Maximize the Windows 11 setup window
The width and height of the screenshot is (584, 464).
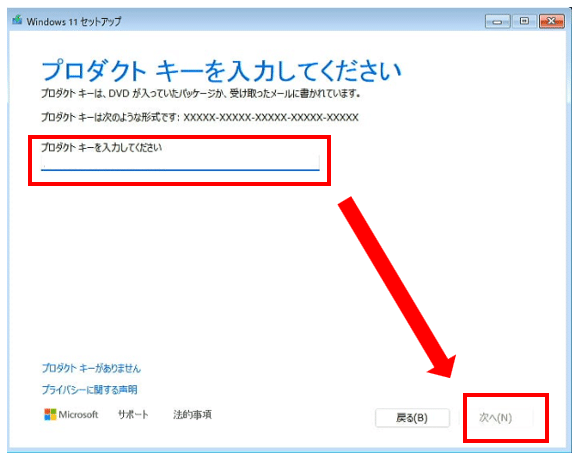click(524, 21)
